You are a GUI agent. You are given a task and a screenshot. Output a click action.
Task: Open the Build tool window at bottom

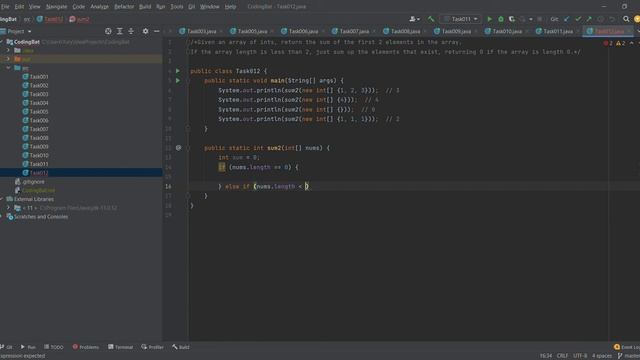click(x=181, y=347)
